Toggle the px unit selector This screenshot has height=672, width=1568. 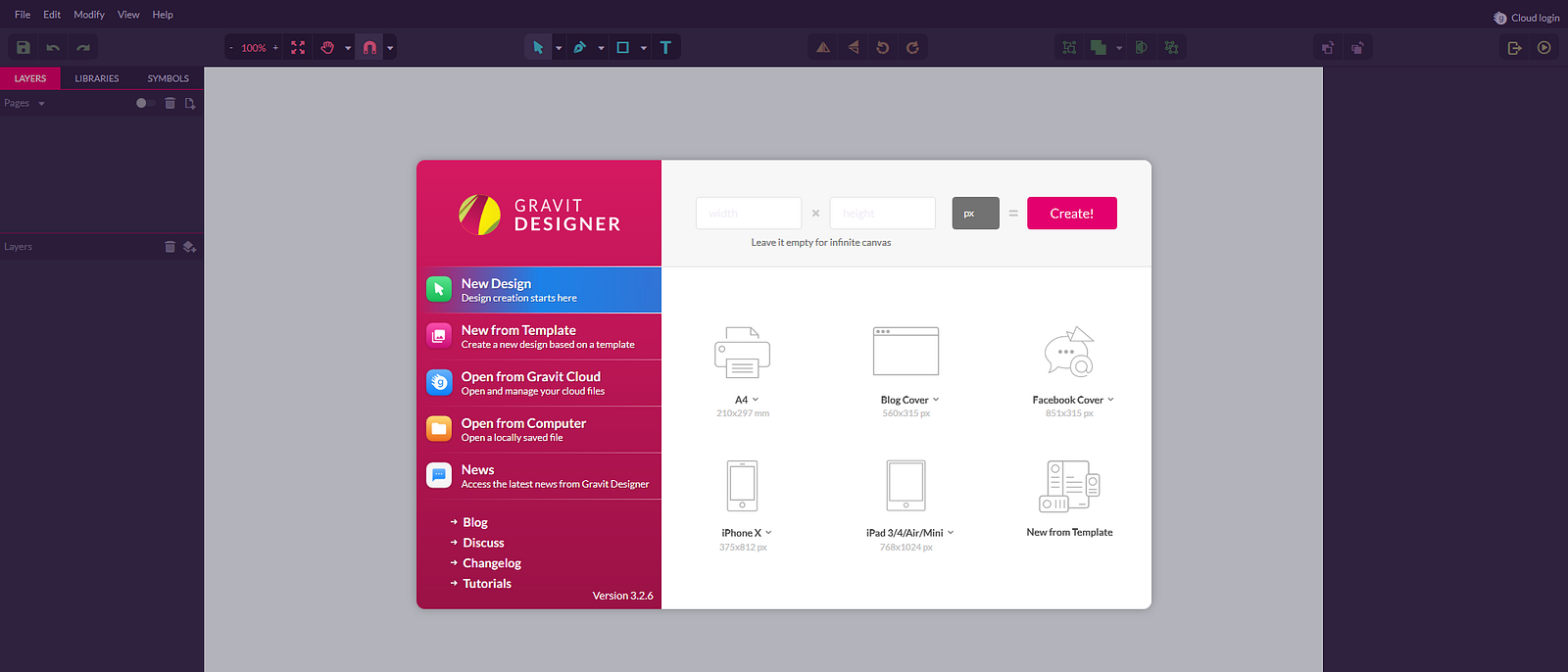pos(975,214)
